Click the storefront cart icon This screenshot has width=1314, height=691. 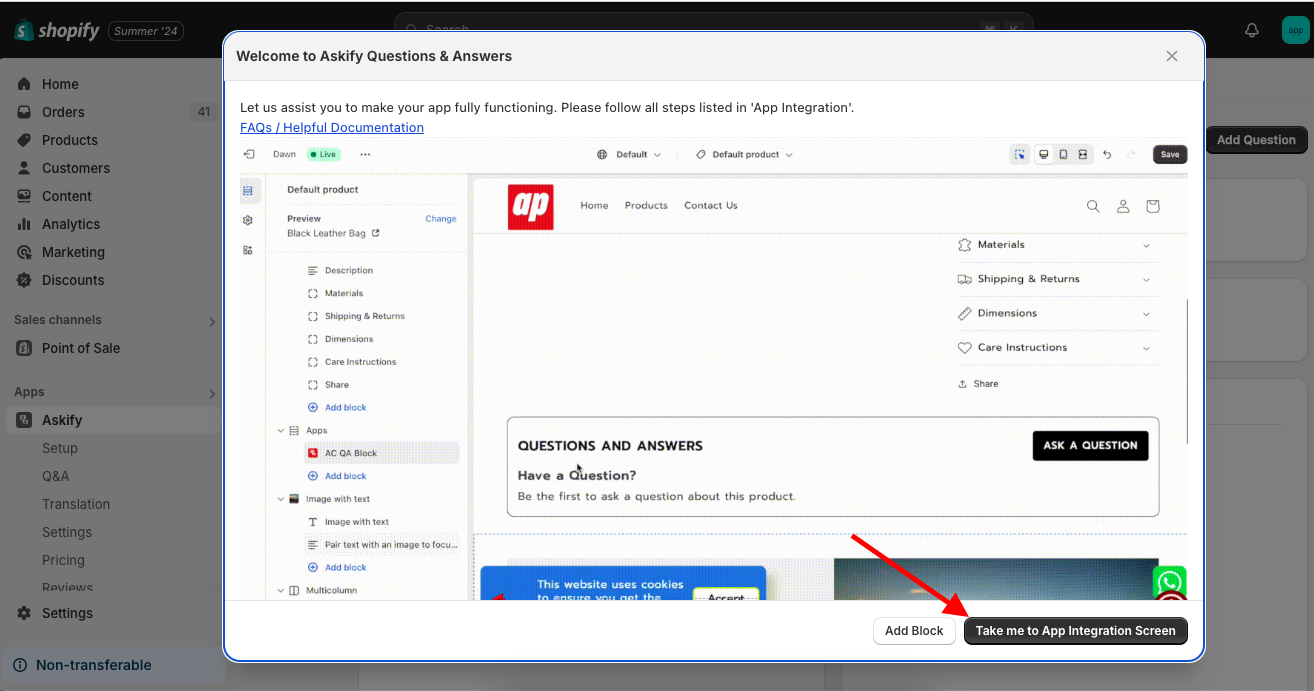click(x=1153, y=206)
